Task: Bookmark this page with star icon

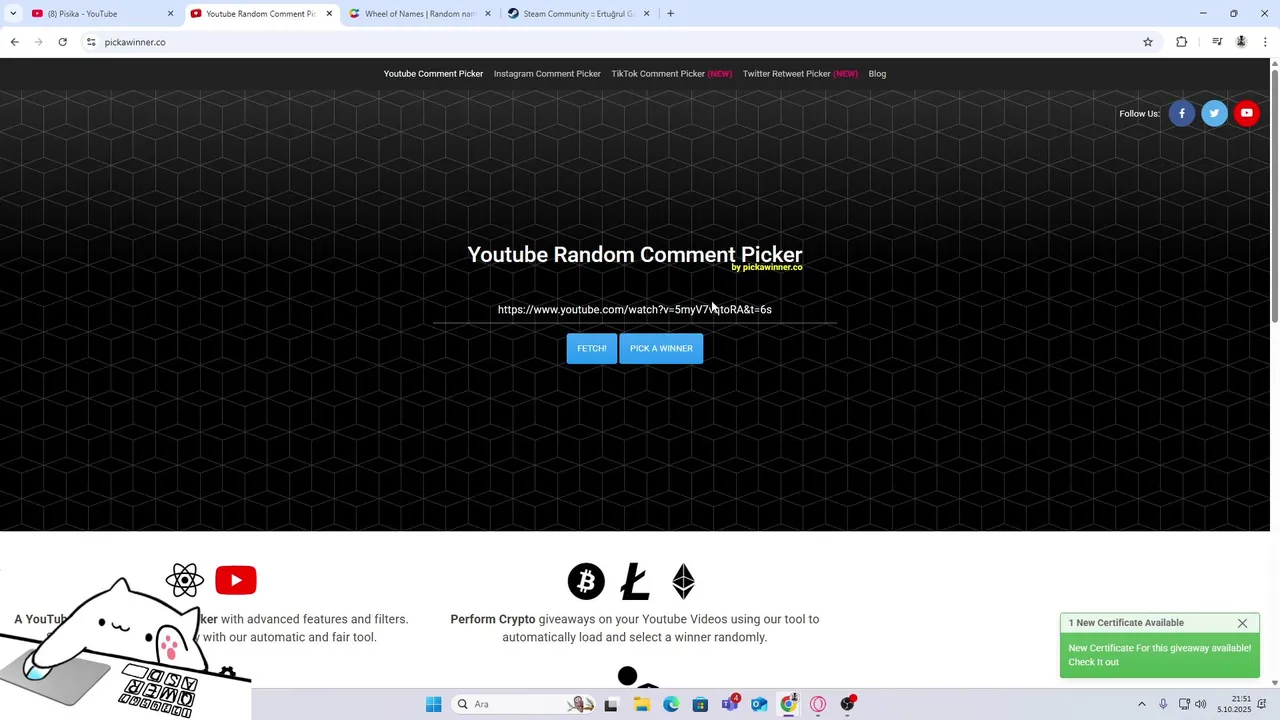Action: [x=1148, y=42]
